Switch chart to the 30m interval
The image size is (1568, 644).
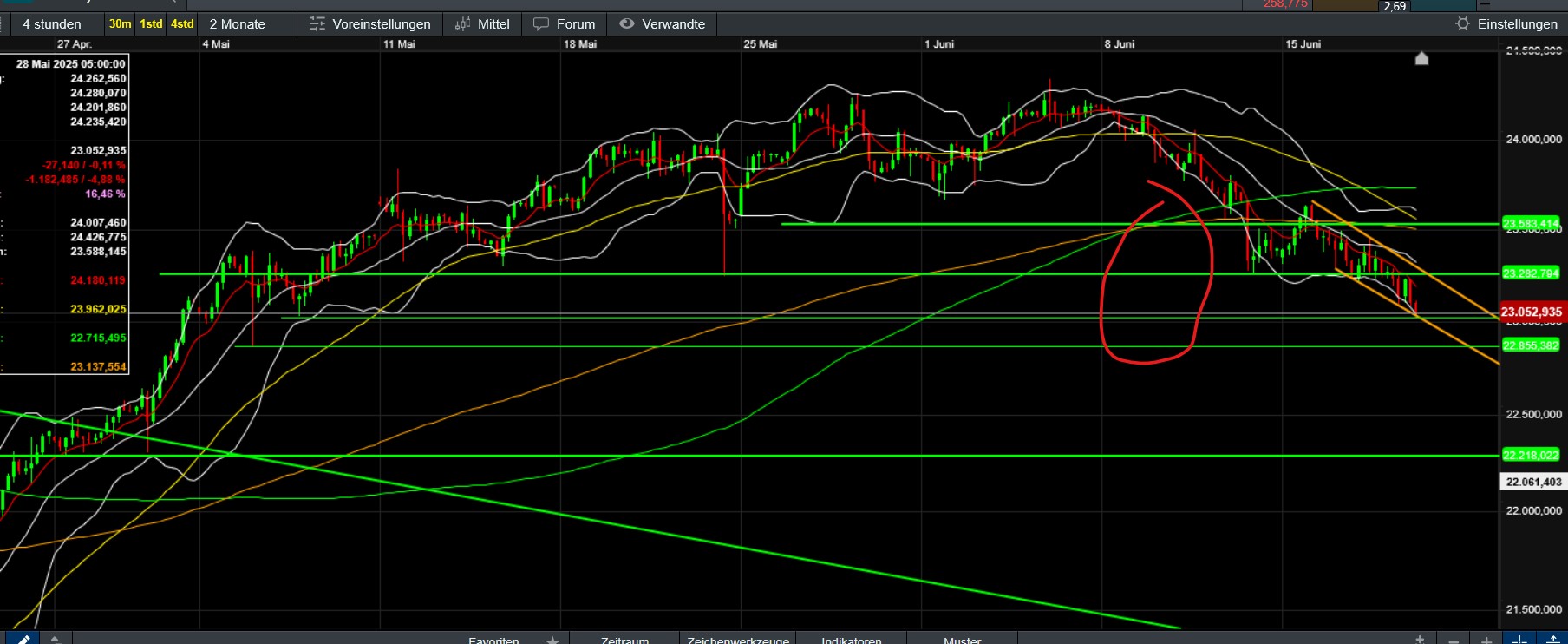pyautogui.click(x=121, y=24)
